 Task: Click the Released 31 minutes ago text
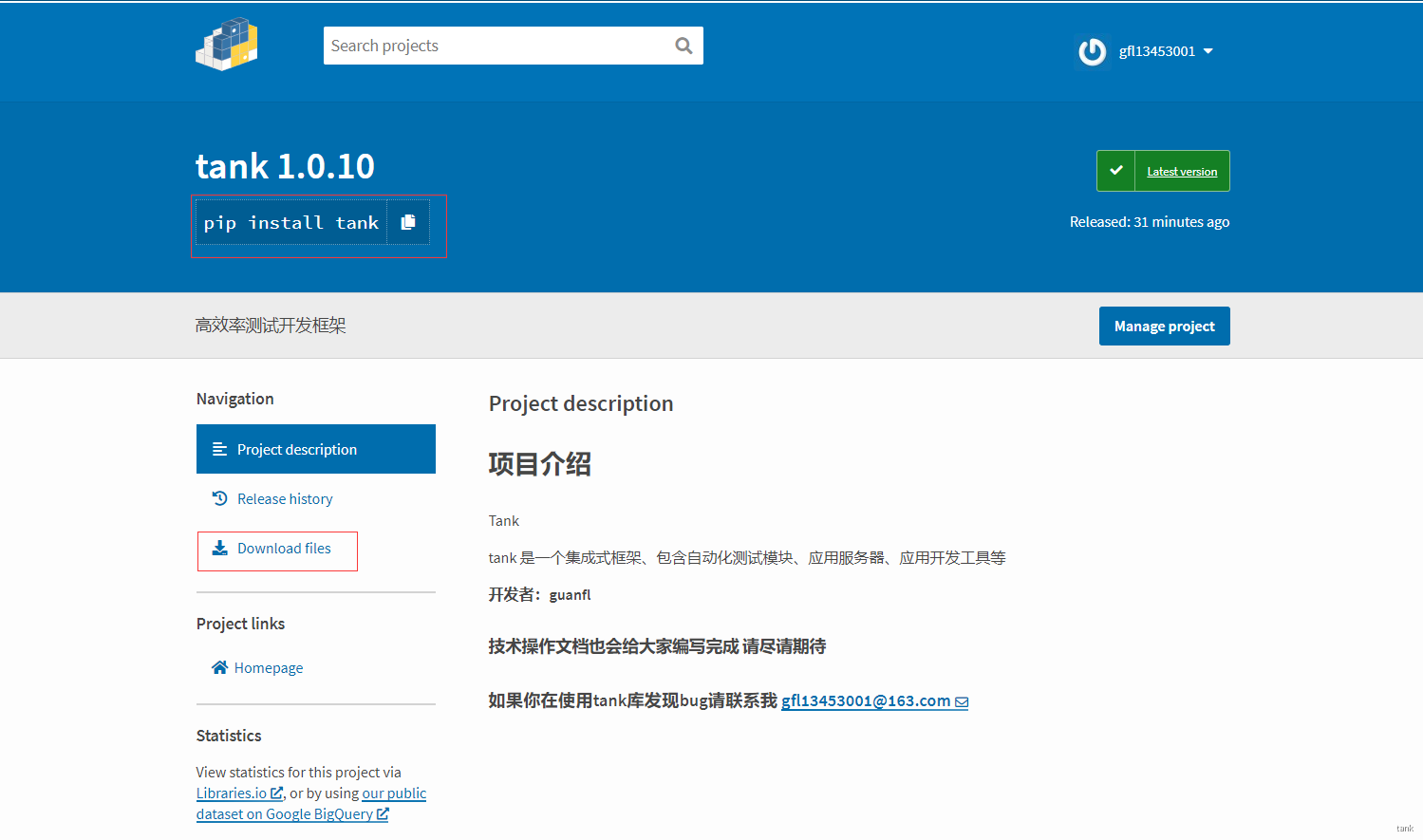click(x=1150, y=222)
